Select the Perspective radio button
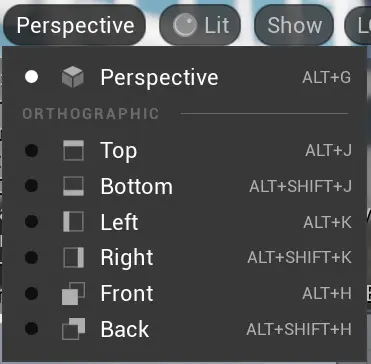The width and height of the screenshot is (371, 364). pos(31,77)
